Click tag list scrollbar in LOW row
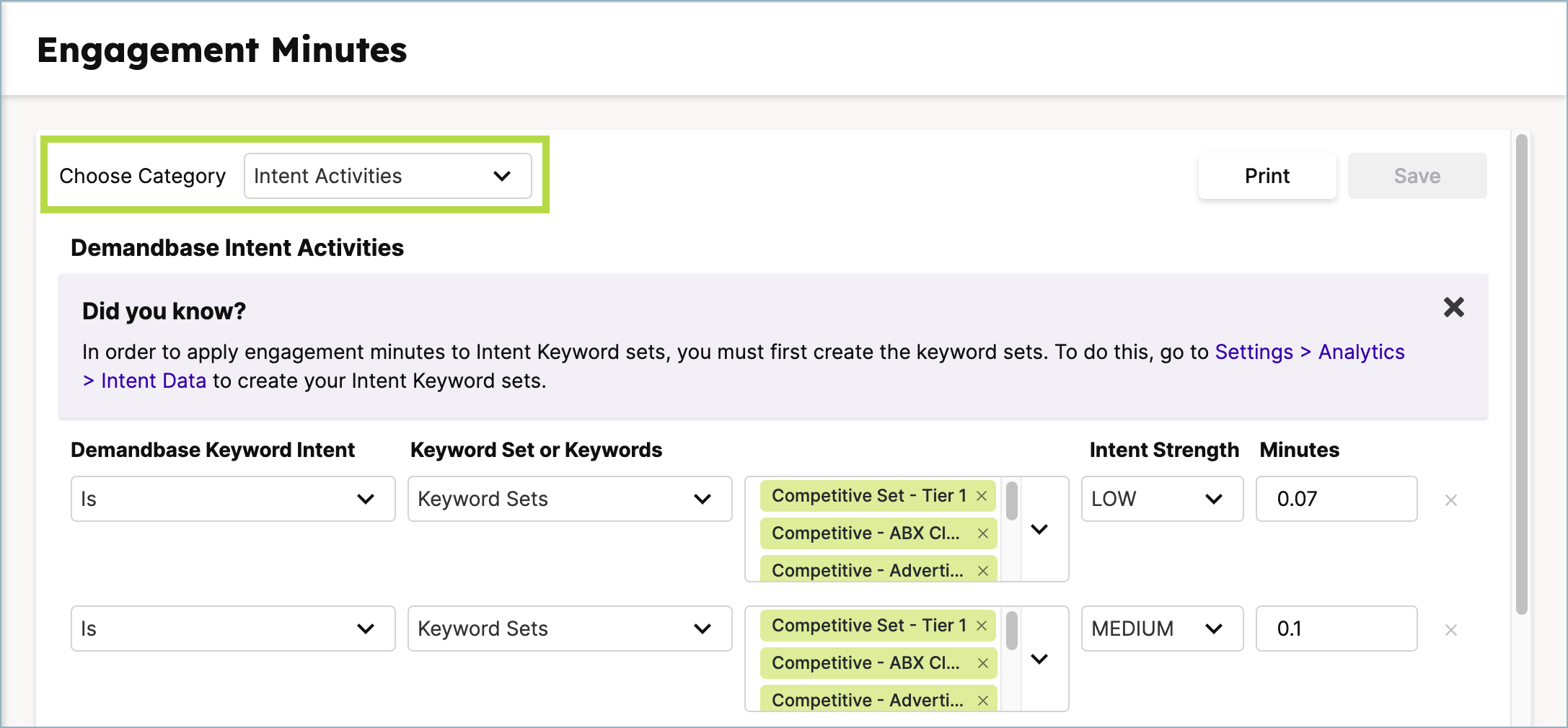Screen dimensions: 1568x728 coord(1012,501)
